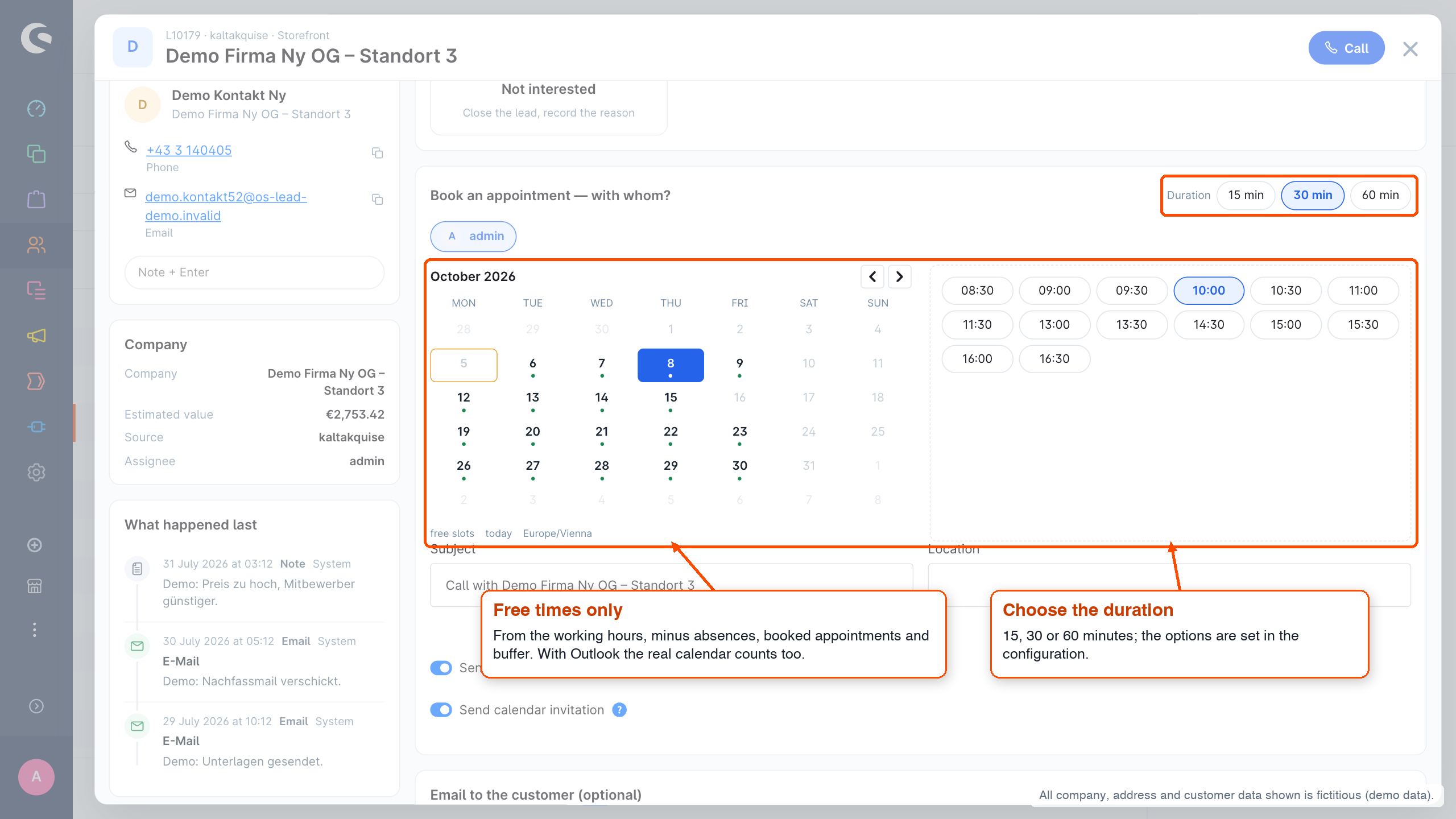The image size is (1456, 819).
Task: Copy the phone number via copy icon
Action: (377, 153)
